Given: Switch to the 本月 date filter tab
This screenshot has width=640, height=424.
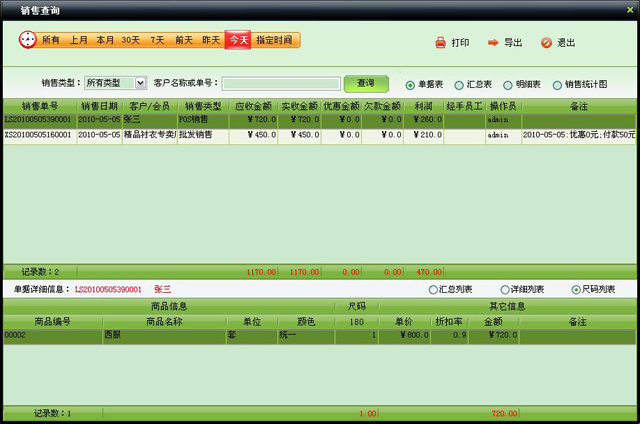Looking at the screenshot, I should click(105, 40).
